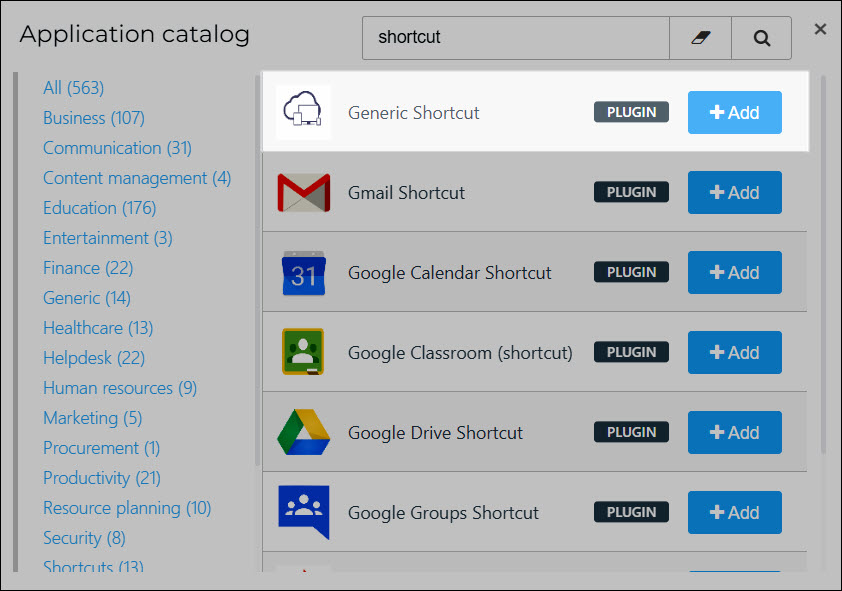Click the Google Classroom chalkboard icon
Screen dimensions: 842x591
point(303,352)
